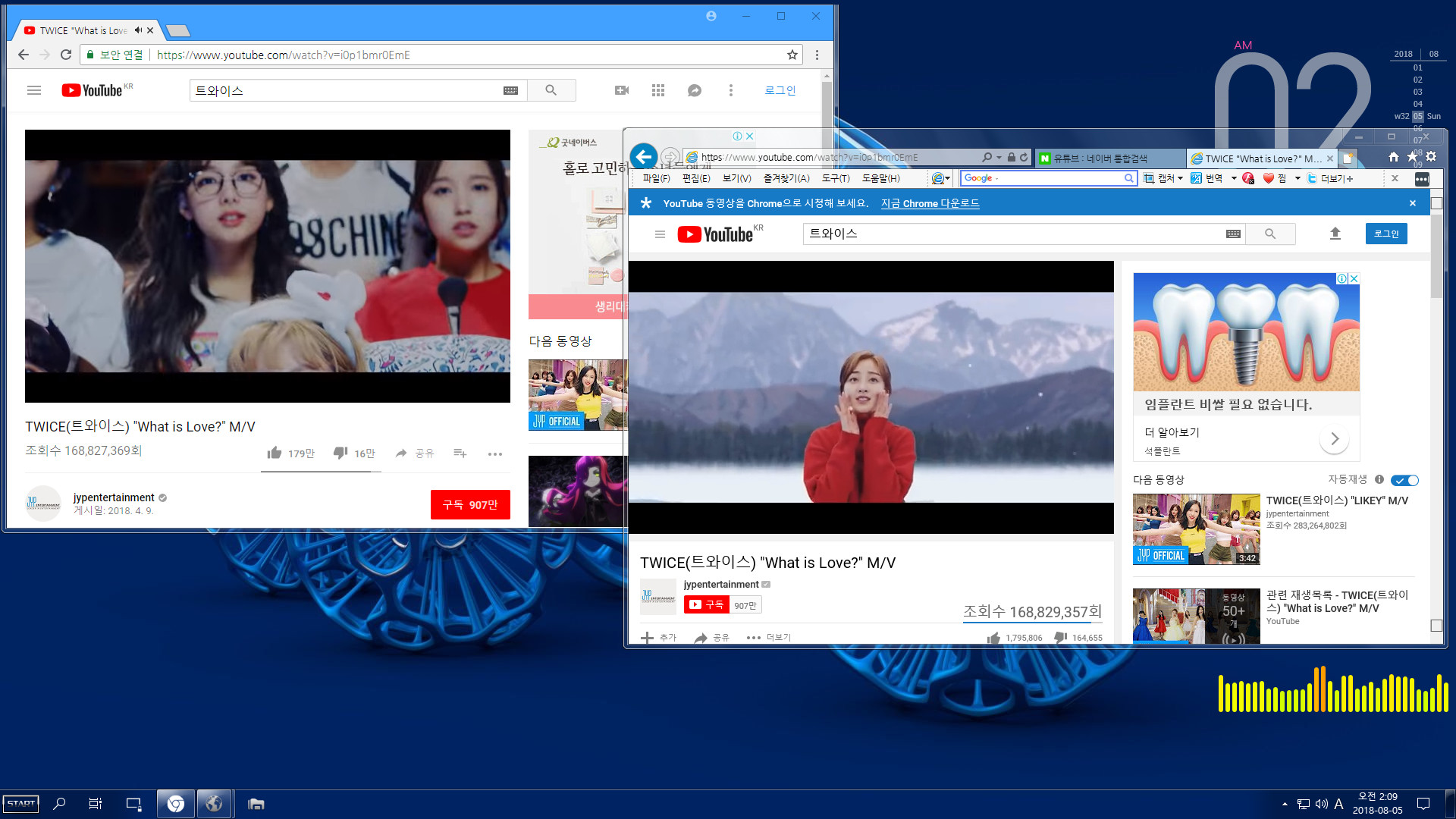
Task: Click the 더보기+ toolbar button
Action: [1331, 178]
